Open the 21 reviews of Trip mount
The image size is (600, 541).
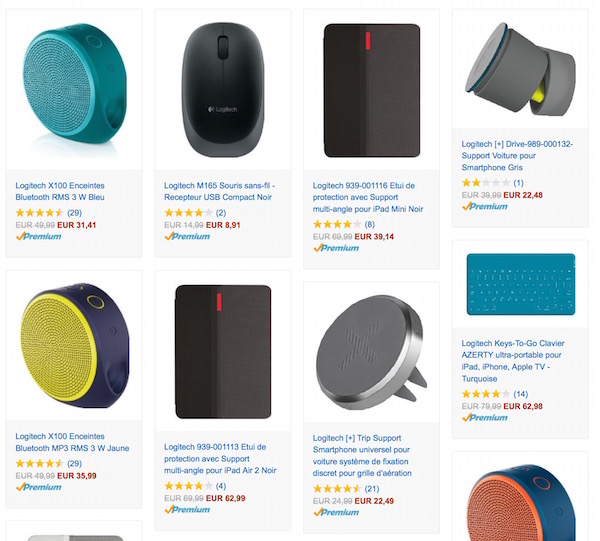tap(372, 489)
